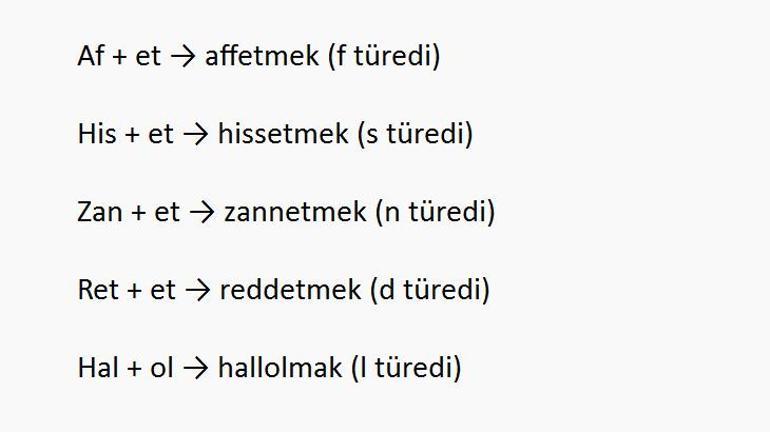Image resolution: width=770 pixels, height=432 pixels.
Task: Select the "(s türedi)" note
Action: pos(415,134)
